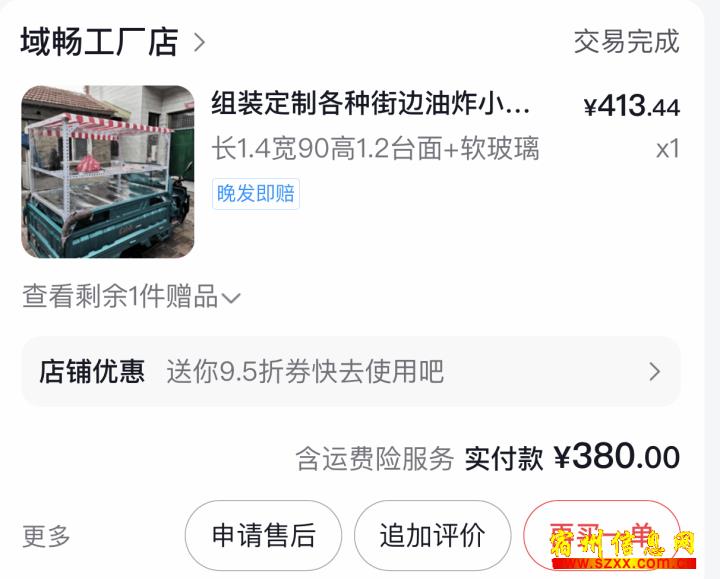View the 交易完成 order status
Screen dimensions: 720x579
(x=626, y=42)
